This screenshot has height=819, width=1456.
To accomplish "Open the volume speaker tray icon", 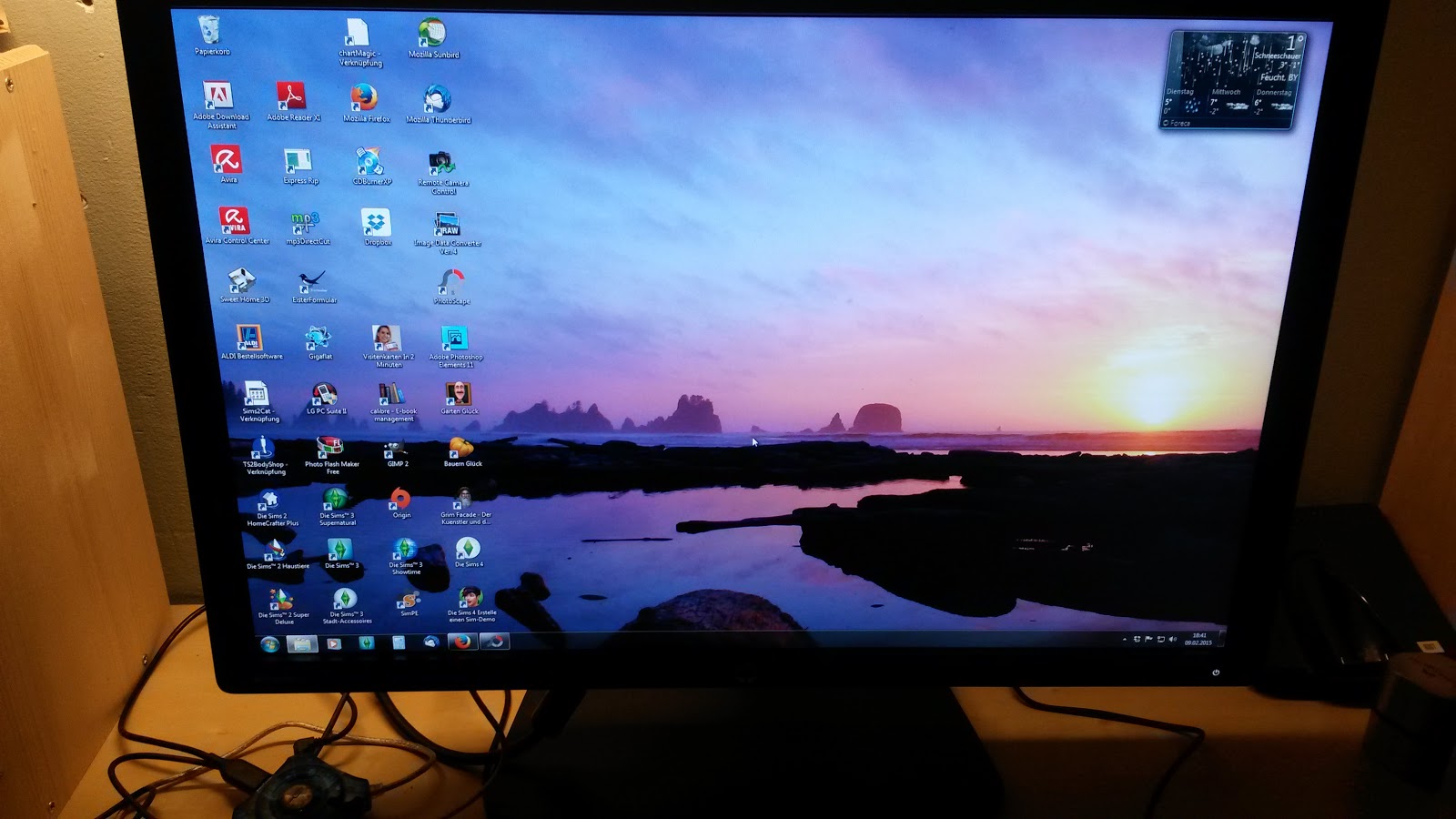I will 1172,640.
